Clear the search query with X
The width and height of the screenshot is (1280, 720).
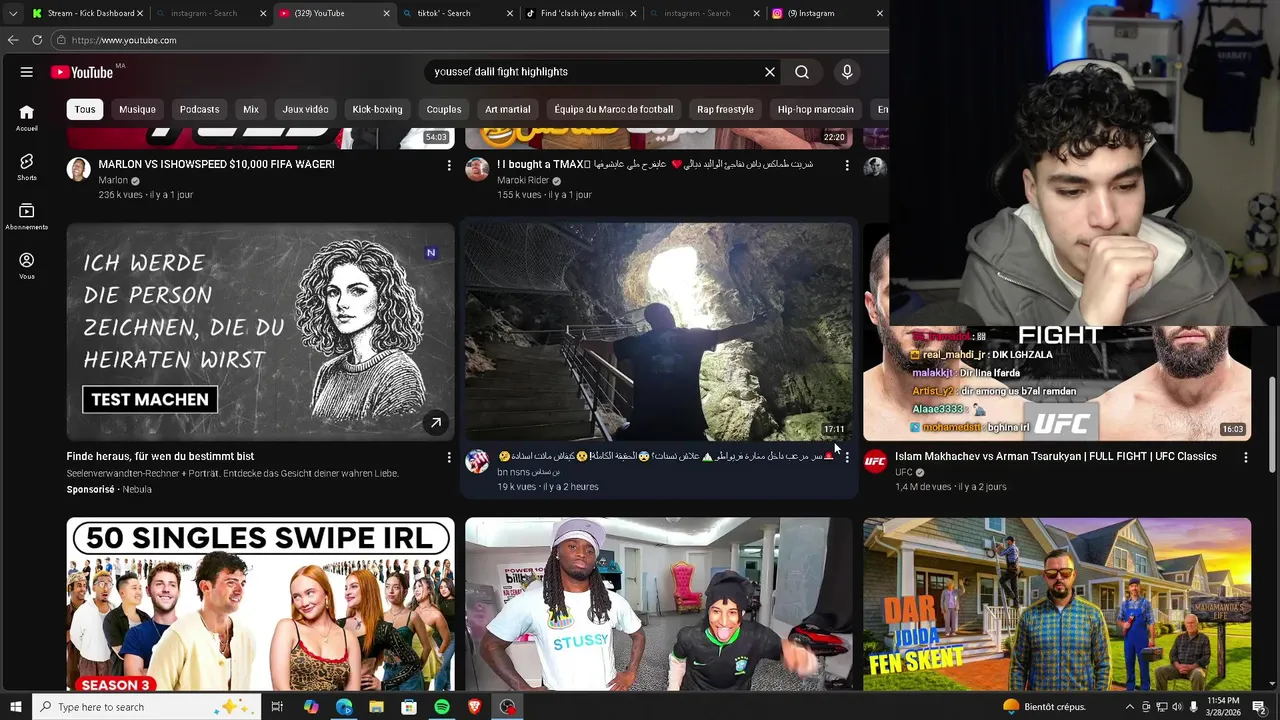coord(770,72)
